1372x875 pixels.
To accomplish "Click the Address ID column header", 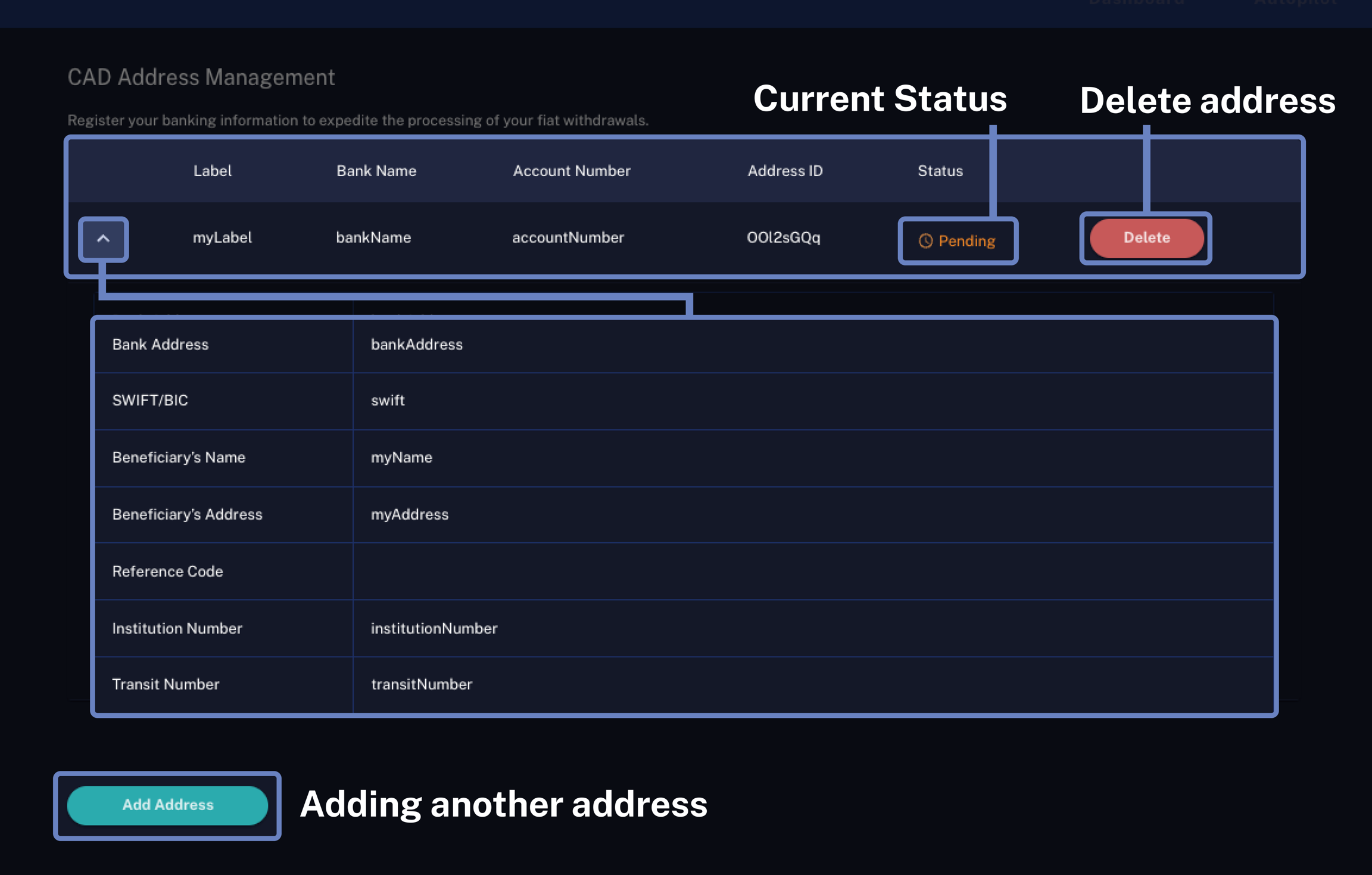I will tap(784, 171).
